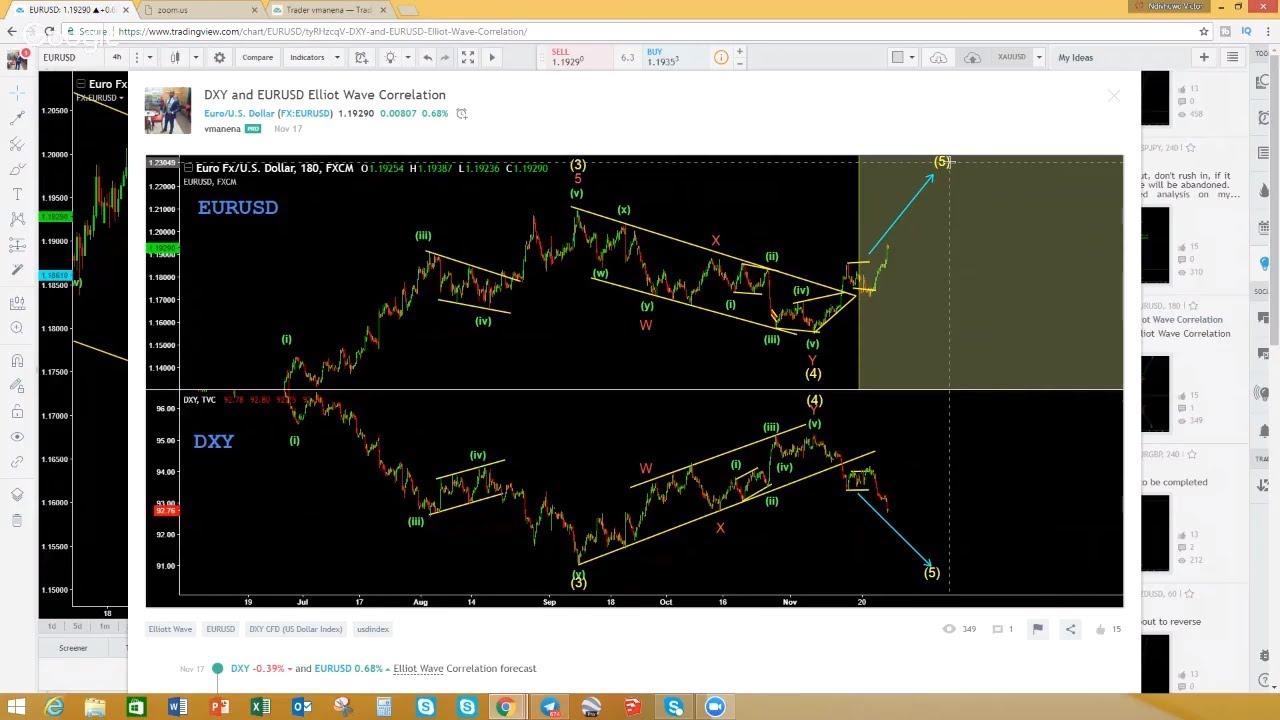This screenshot has width=1280, height=720.
Task: Click the zoom in magnifier tool
Action: tap(17, 327)
